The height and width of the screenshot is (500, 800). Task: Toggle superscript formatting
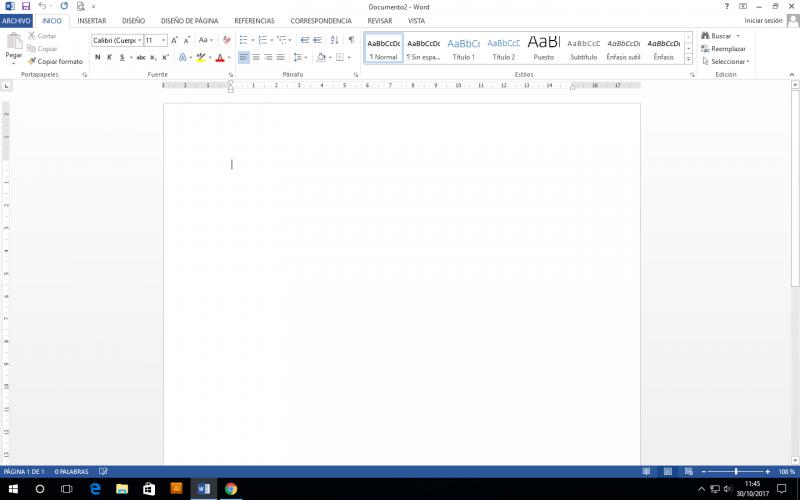pos(165,57)
